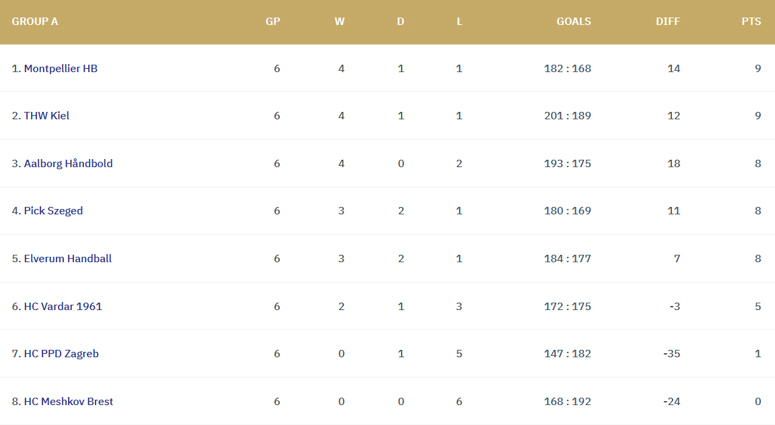
Task: Click HC Meshkov Brest goals 168 : 192
Action: click(x=567, y=401)
